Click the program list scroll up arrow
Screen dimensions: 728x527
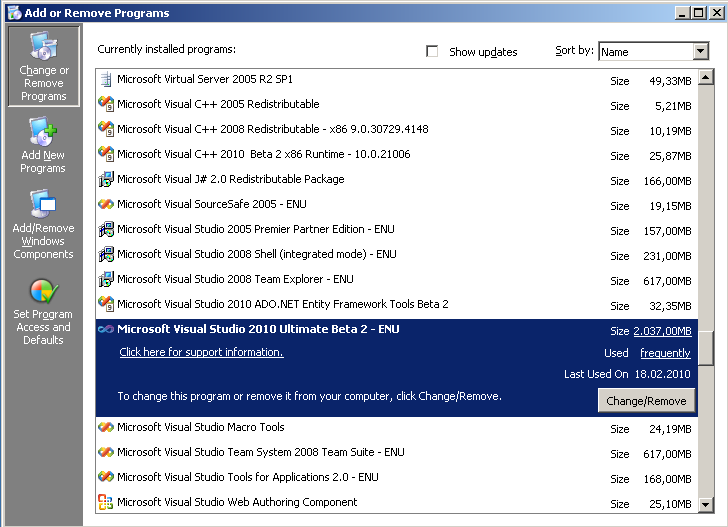click(706, 77)
